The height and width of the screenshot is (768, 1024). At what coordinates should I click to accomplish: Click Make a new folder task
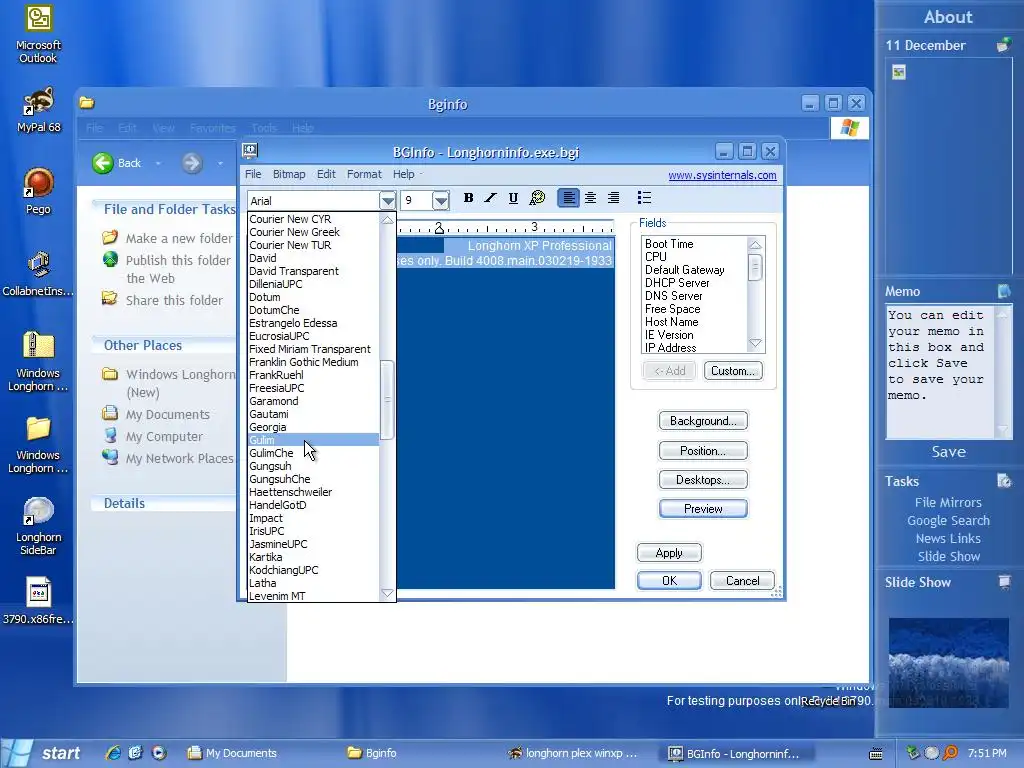pos(168,238)
